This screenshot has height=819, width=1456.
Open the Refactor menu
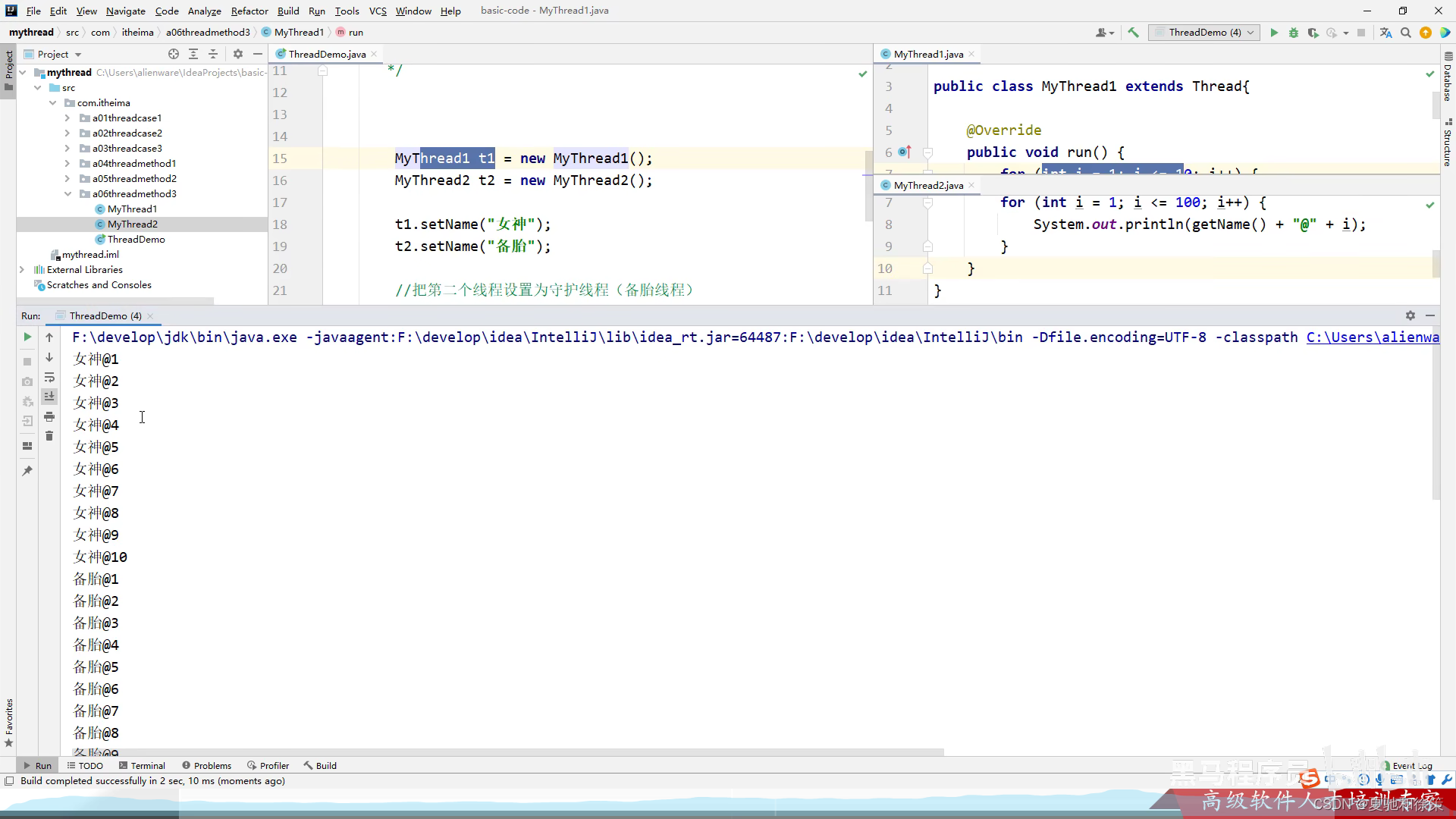click(249, 11)
